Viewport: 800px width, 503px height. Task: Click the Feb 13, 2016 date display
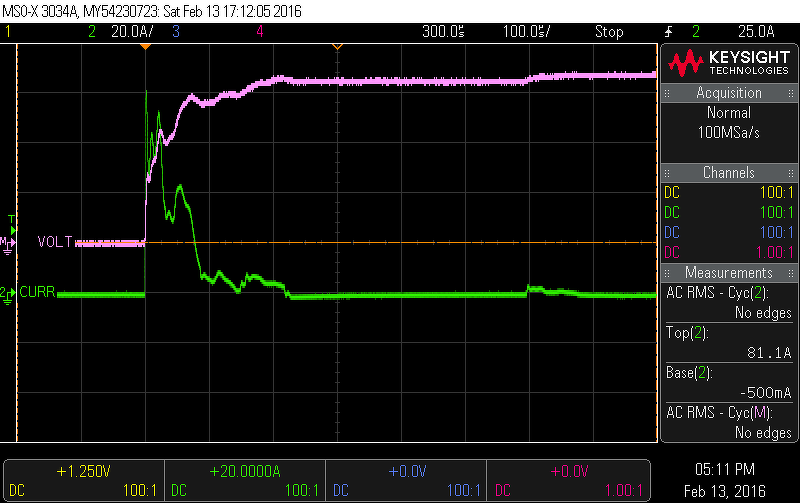(724, 491)
